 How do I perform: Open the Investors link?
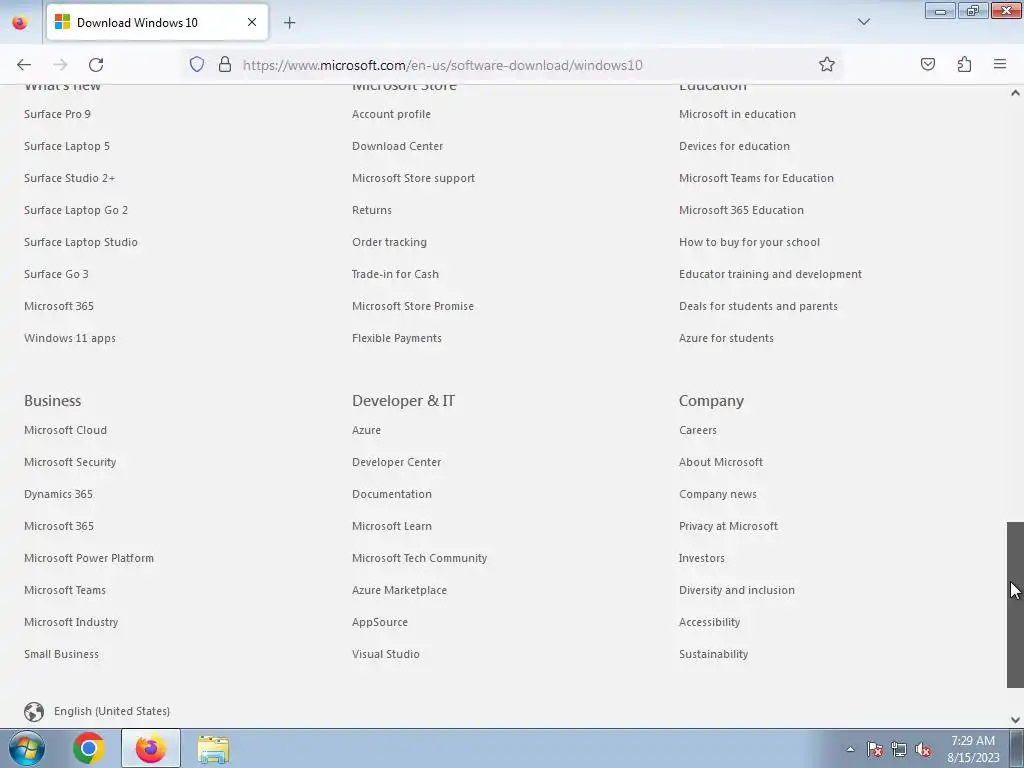click(701, 558)
